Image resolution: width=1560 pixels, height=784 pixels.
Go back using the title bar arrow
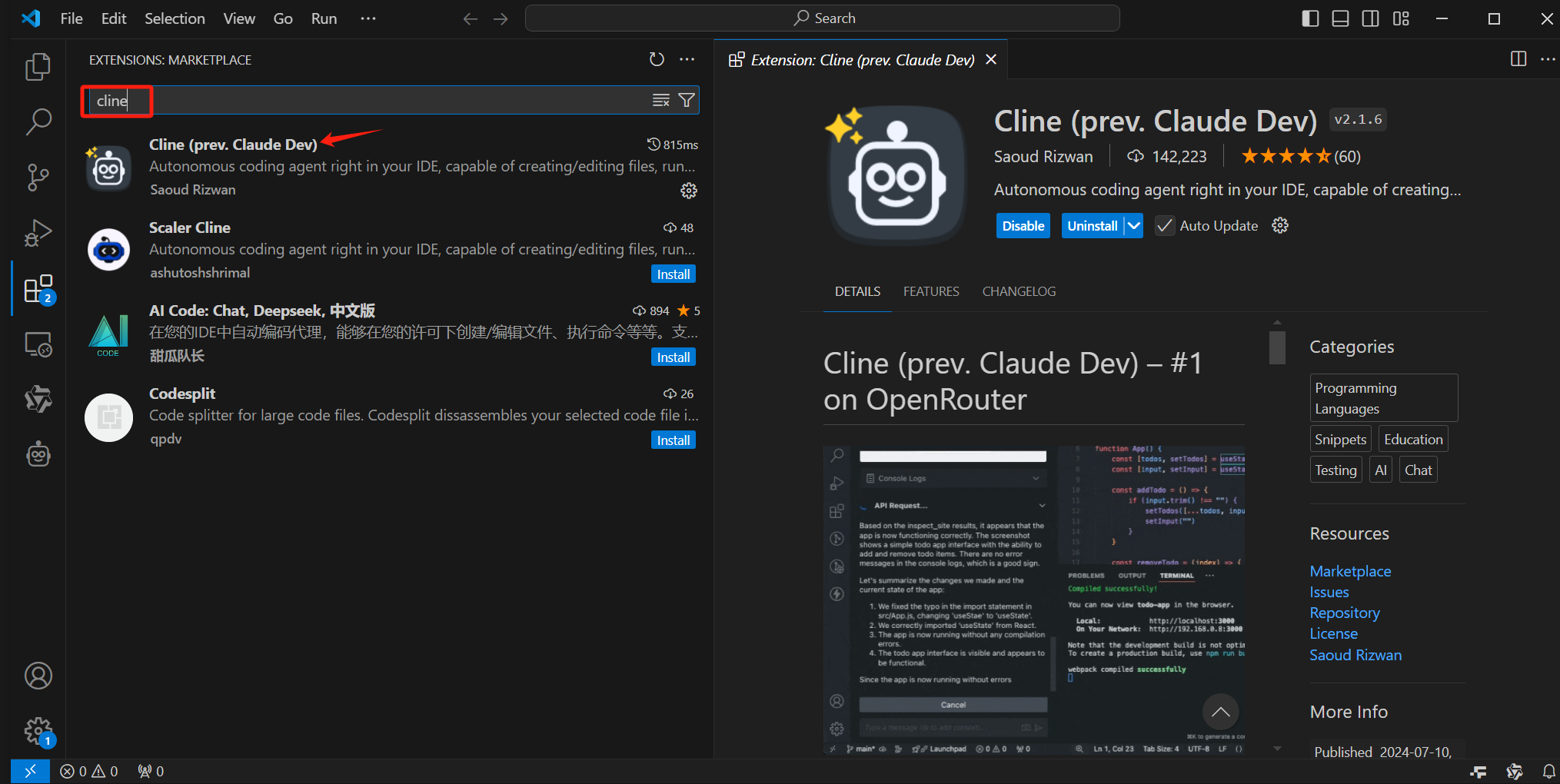click(x=471, y=18)
